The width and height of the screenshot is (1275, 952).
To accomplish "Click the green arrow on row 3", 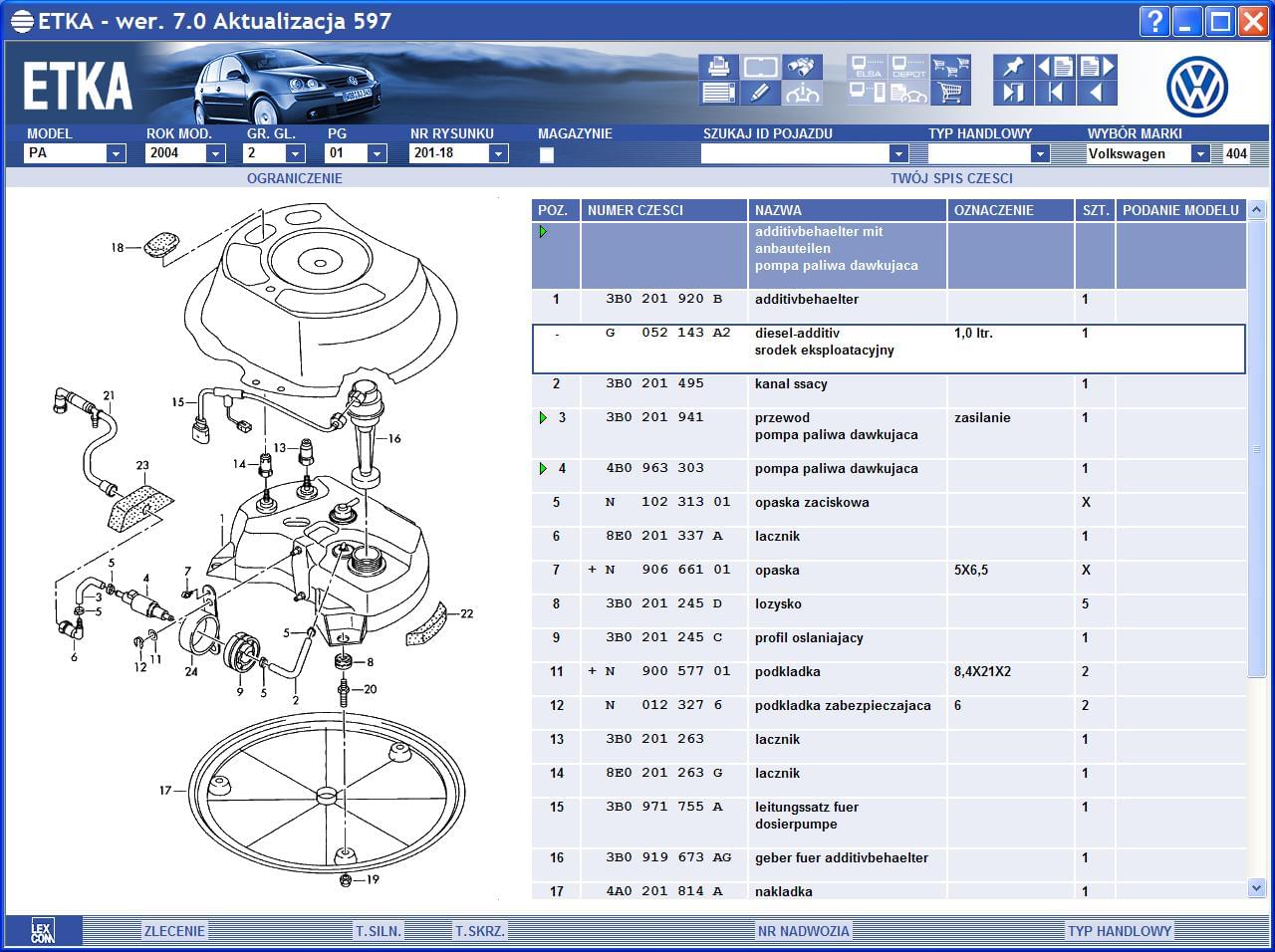I will click(x=543, y=418).
